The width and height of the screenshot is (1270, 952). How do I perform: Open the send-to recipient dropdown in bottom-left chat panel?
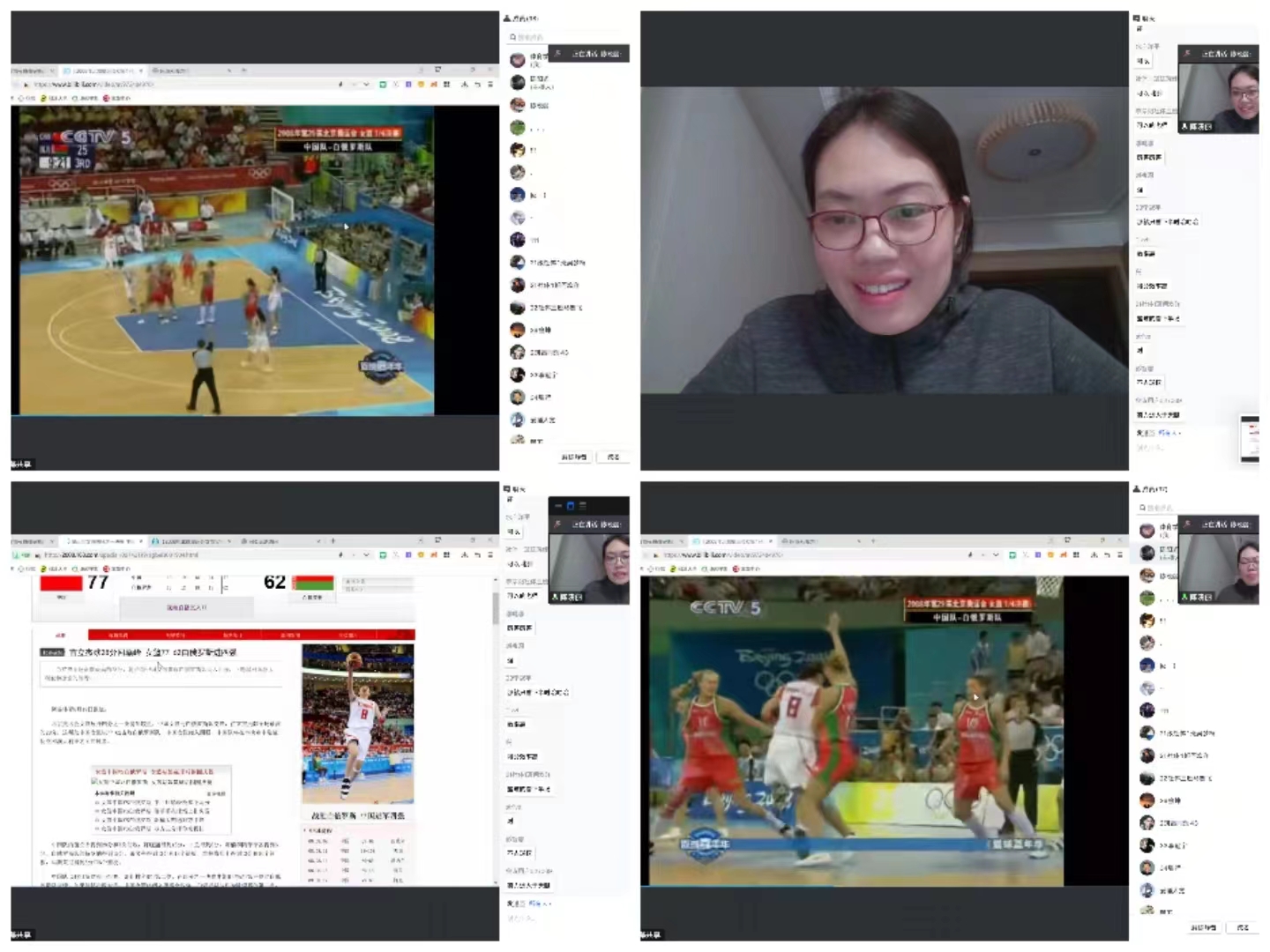[x=547, y=904]
